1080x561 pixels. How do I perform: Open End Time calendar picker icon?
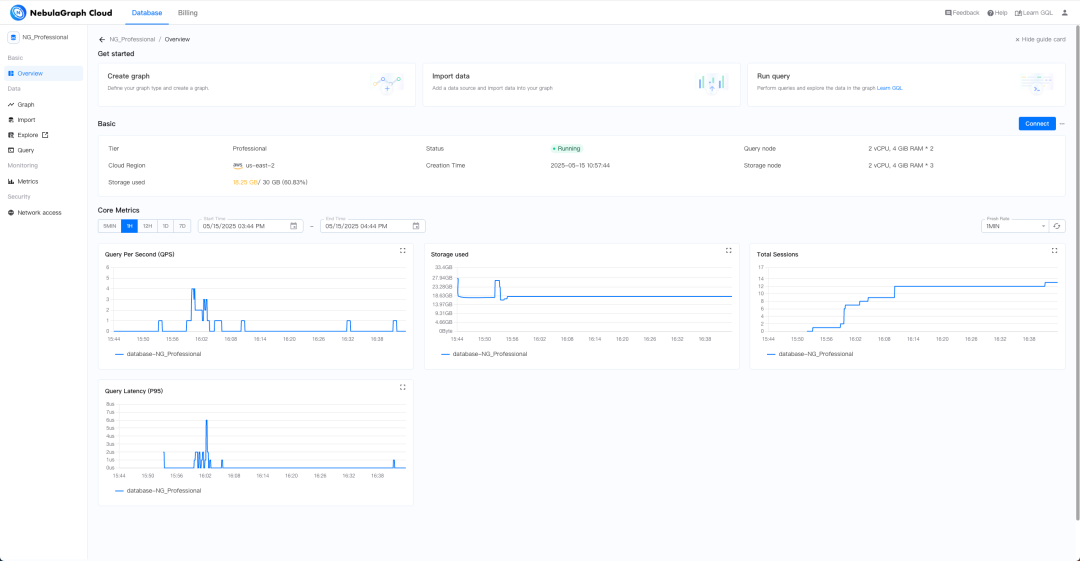coord(416,226)
